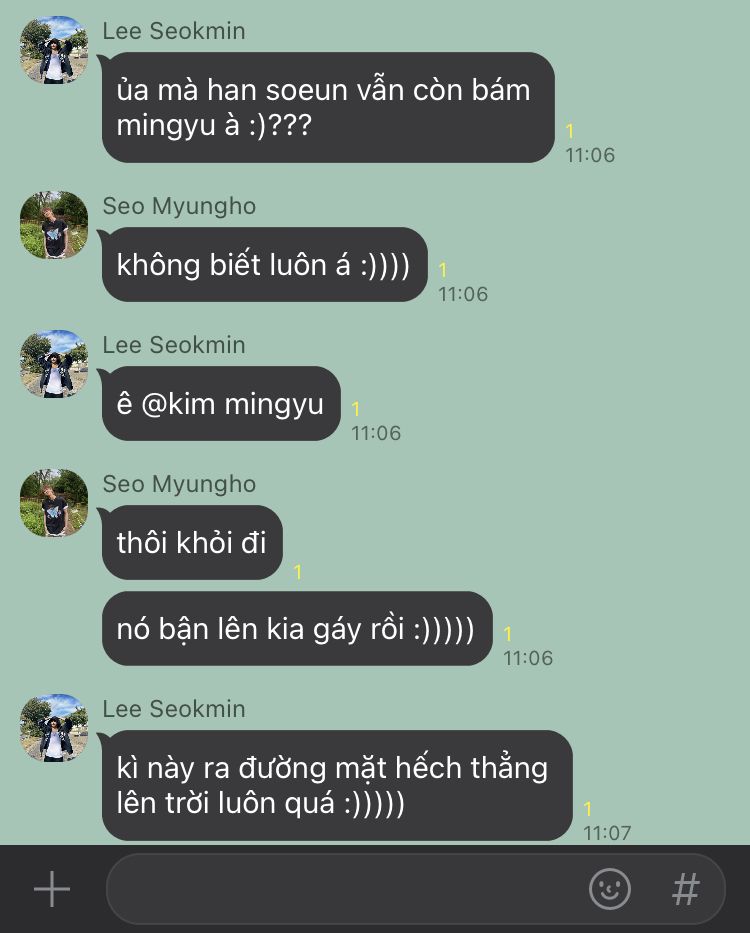Tap the hashtag search icon
750x933 pixels.
coord(686,889)
